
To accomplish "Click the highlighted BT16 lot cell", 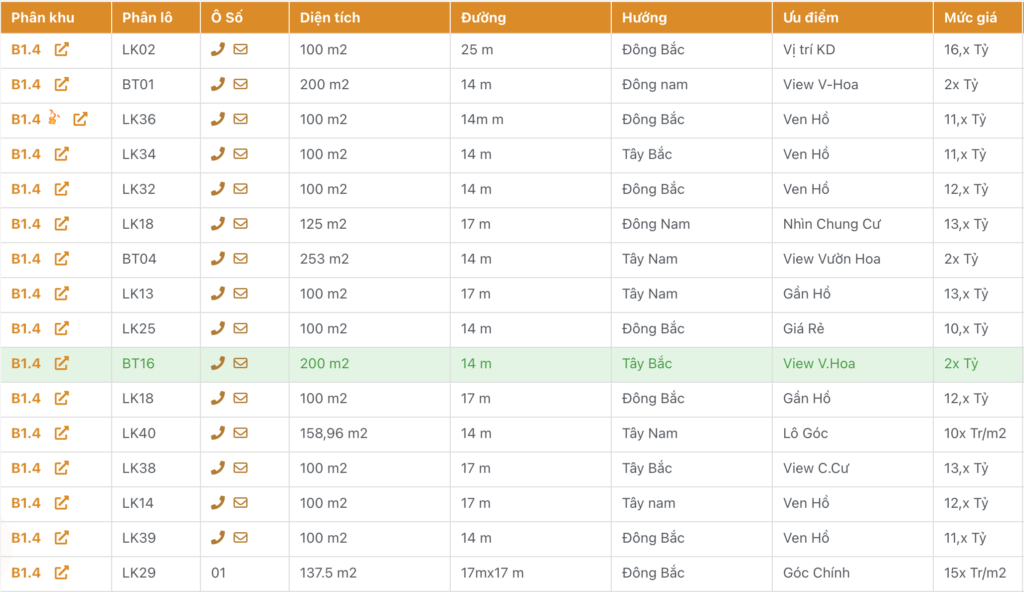I will 138,363.
